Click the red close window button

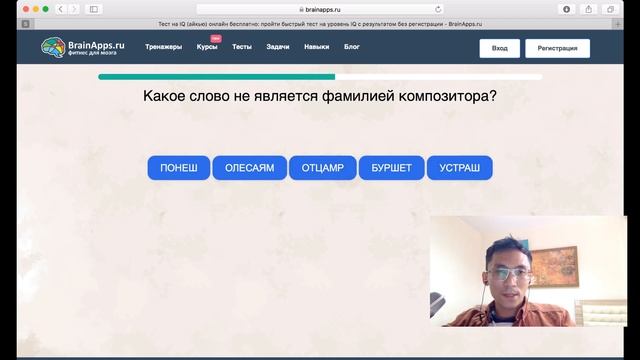pyautogui.click(x=26, y=9)
